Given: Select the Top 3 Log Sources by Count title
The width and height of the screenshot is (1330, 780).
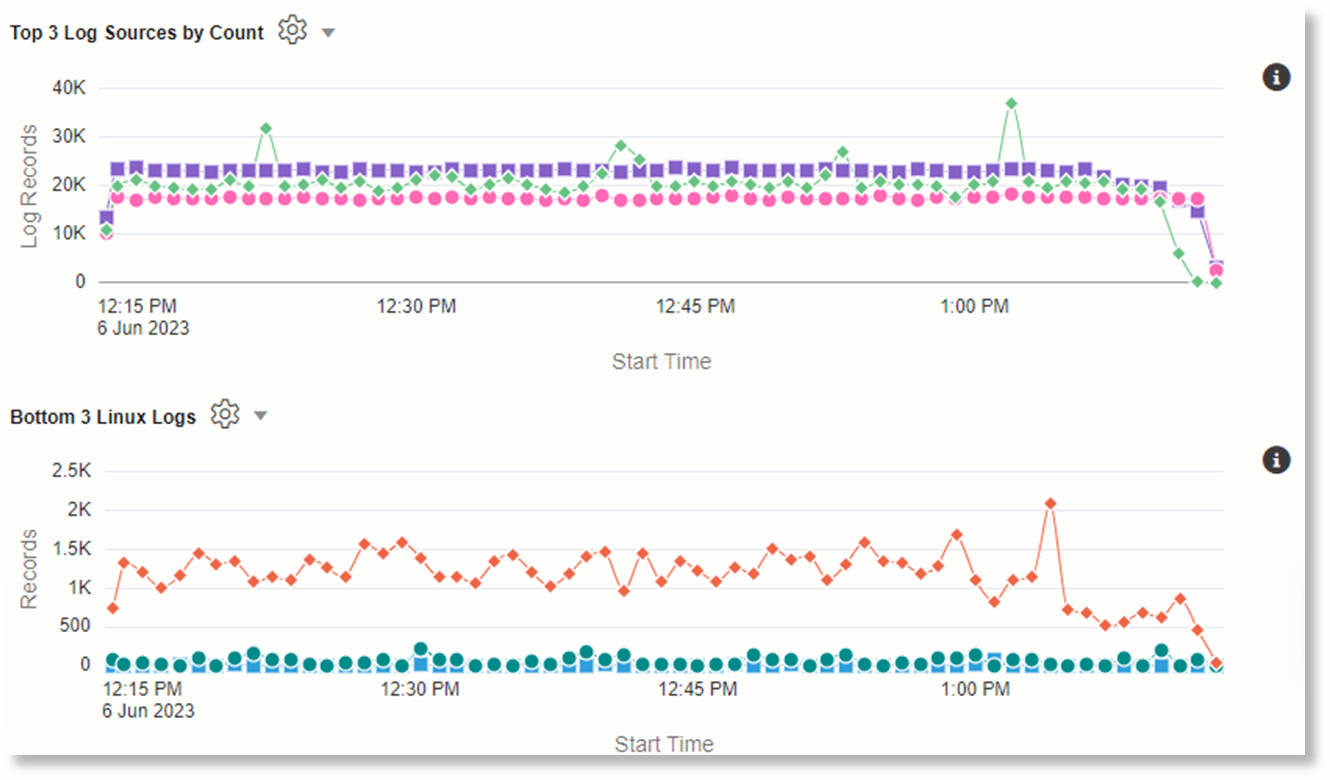Looking at the screenshot, I should point(136,32).
